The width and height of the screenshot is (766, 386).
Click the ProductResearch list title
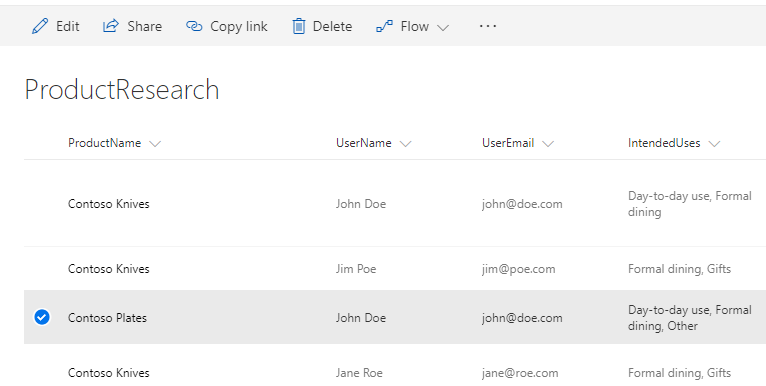coord(122,90)
